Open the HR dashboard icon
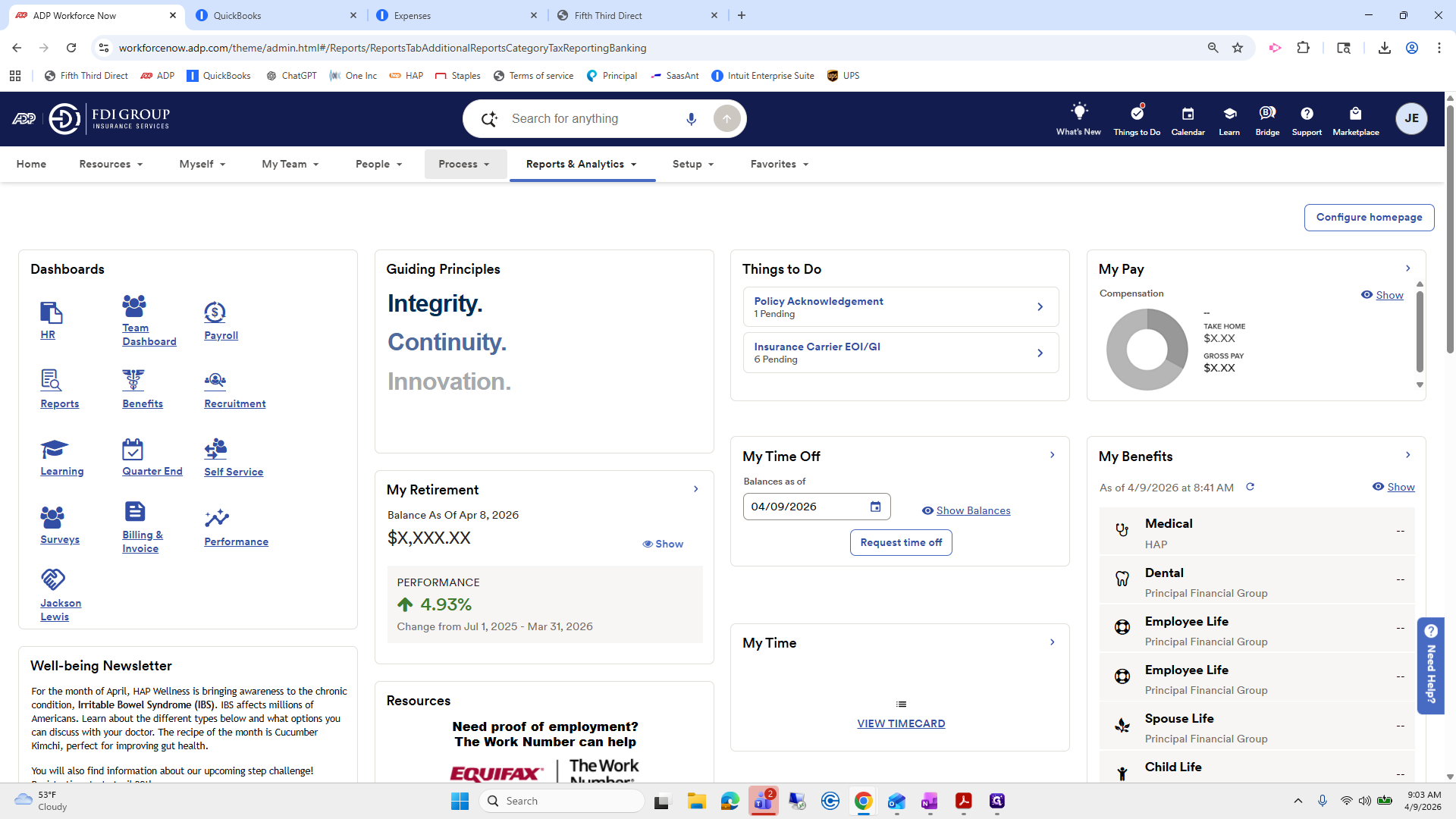Image resolution: width=1456 pixels, height=819 pixels. point(51,312)
